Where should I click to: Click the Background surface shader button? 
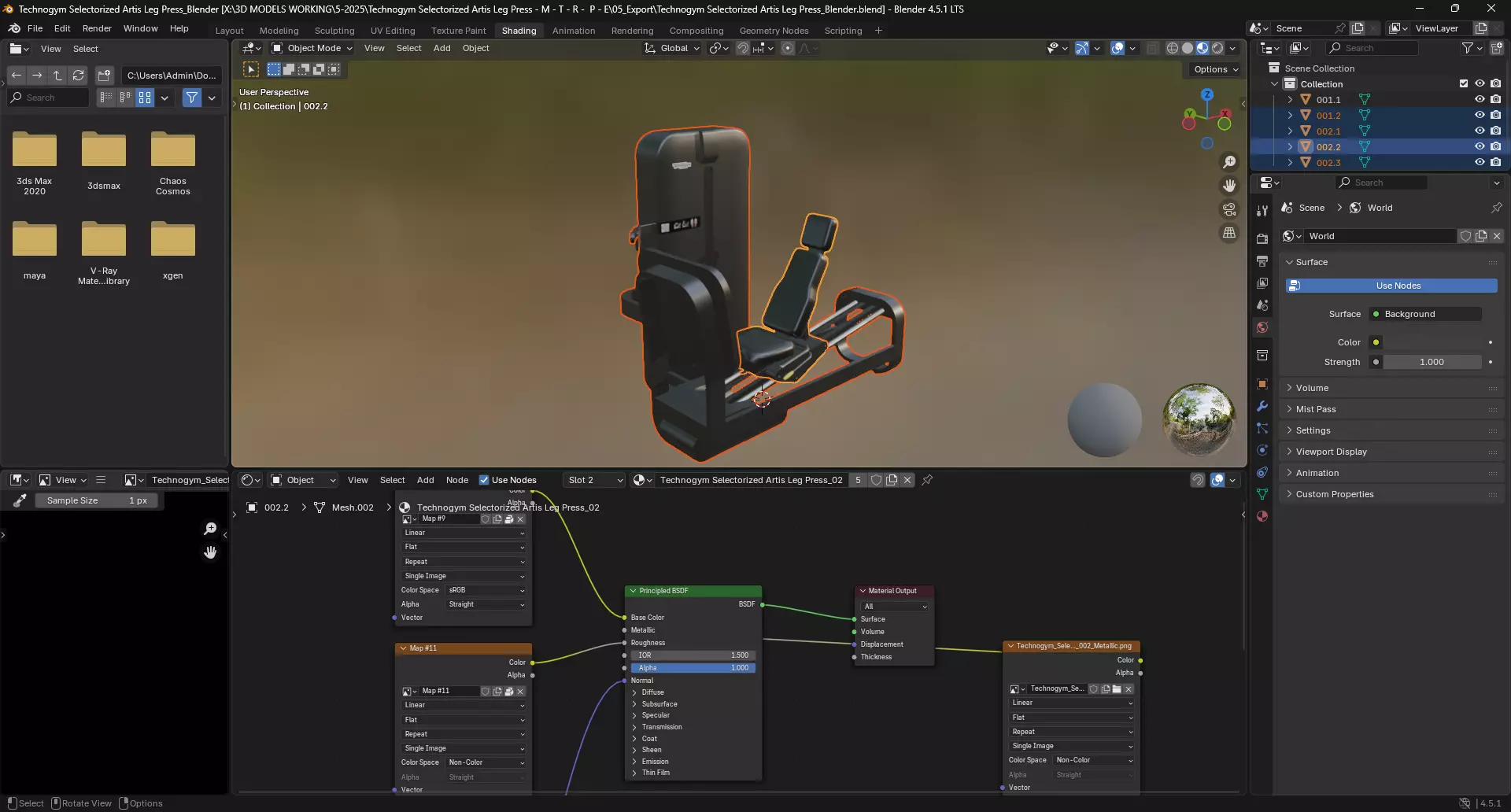coord(1425,314)
